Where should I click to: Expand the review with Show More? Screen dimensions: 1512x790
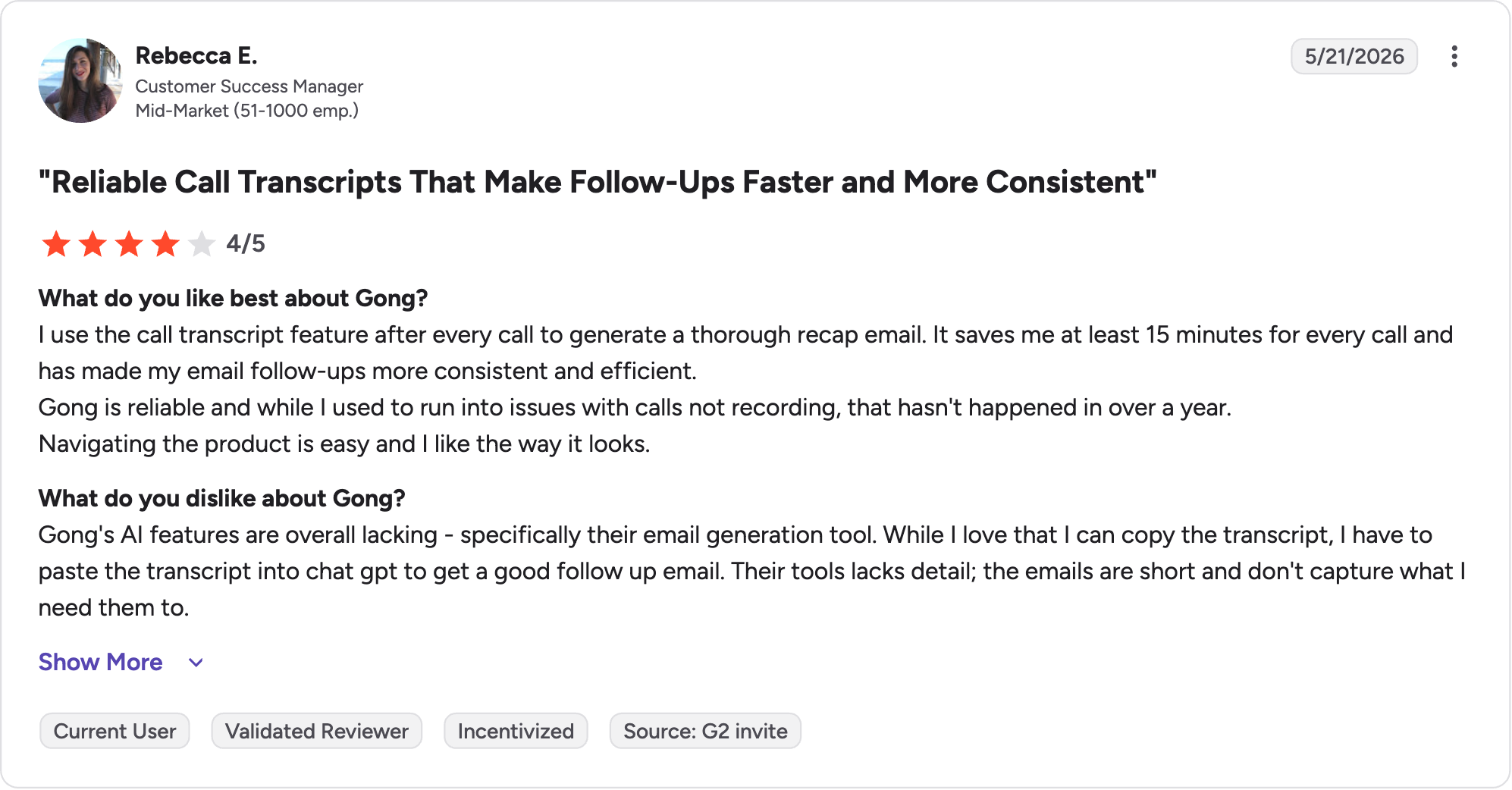(101, 662)
